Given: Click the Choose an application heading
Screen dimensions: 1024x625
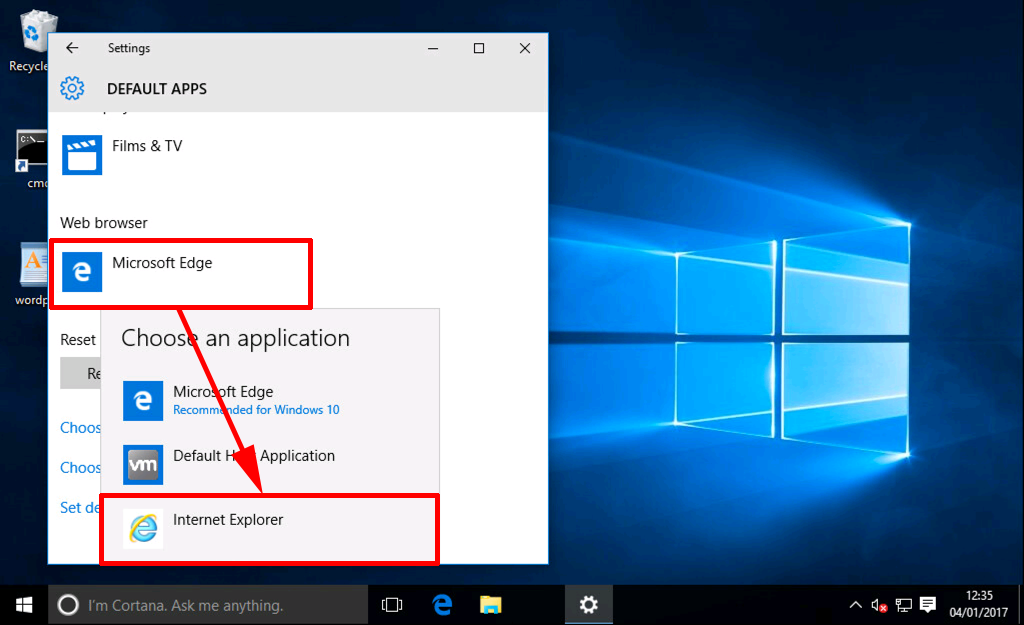Looking at the screenshot, I should click(x=236, y=338).
